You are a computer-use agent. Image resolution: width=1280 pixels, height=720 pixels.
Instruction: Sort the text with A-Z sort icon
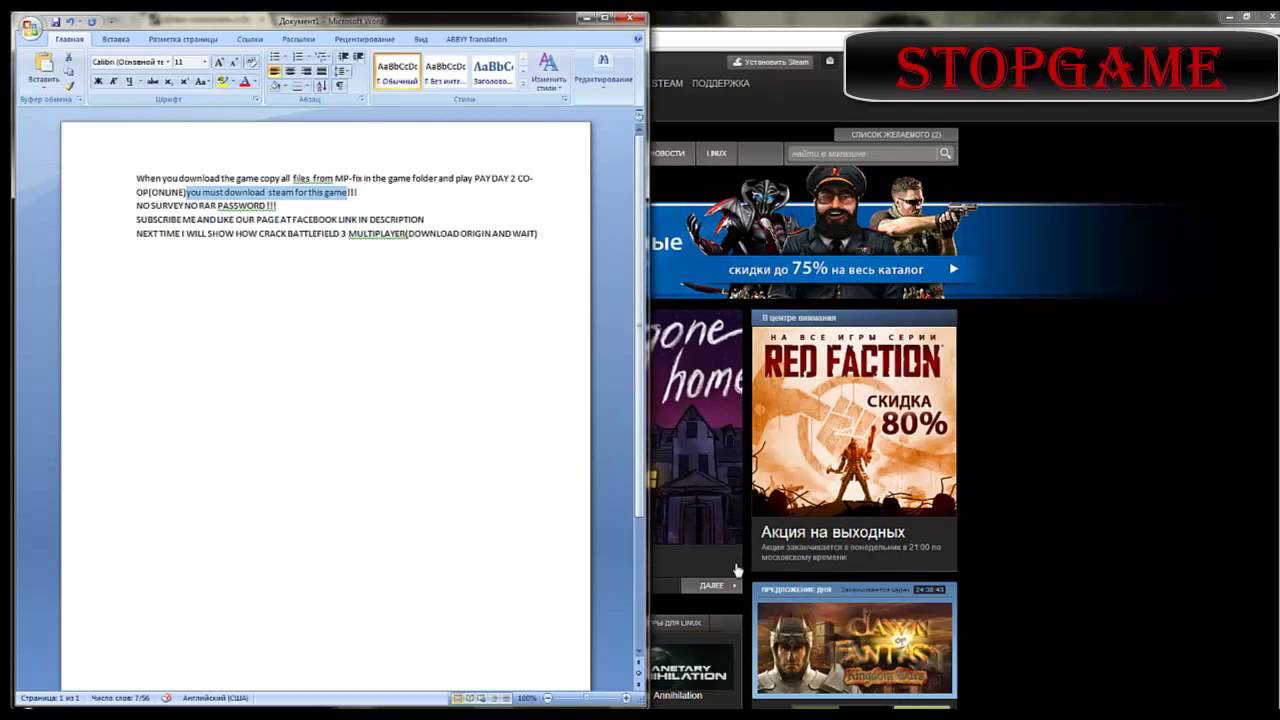point(322,86)
